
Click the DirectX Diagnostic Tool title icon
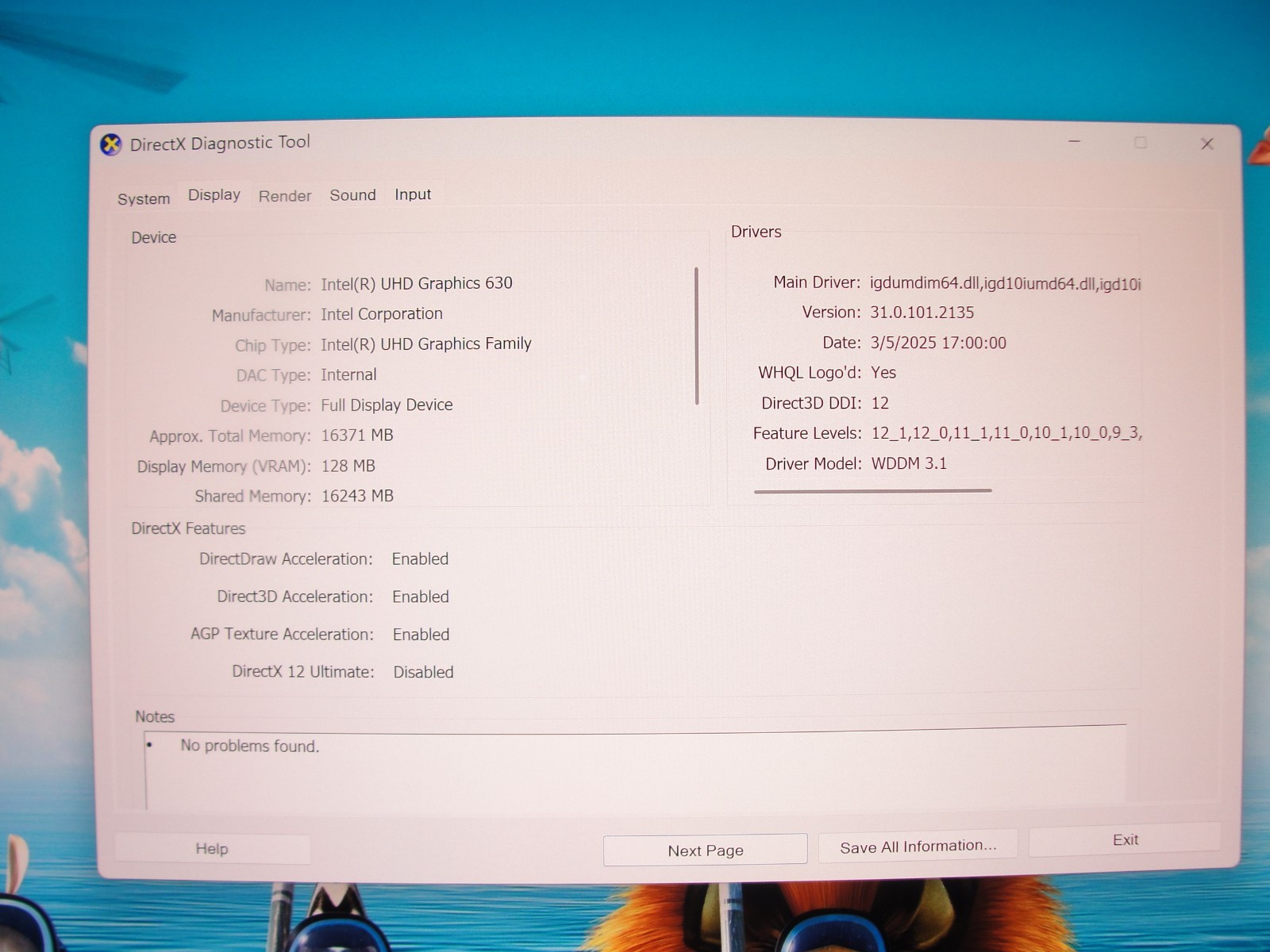111,144
